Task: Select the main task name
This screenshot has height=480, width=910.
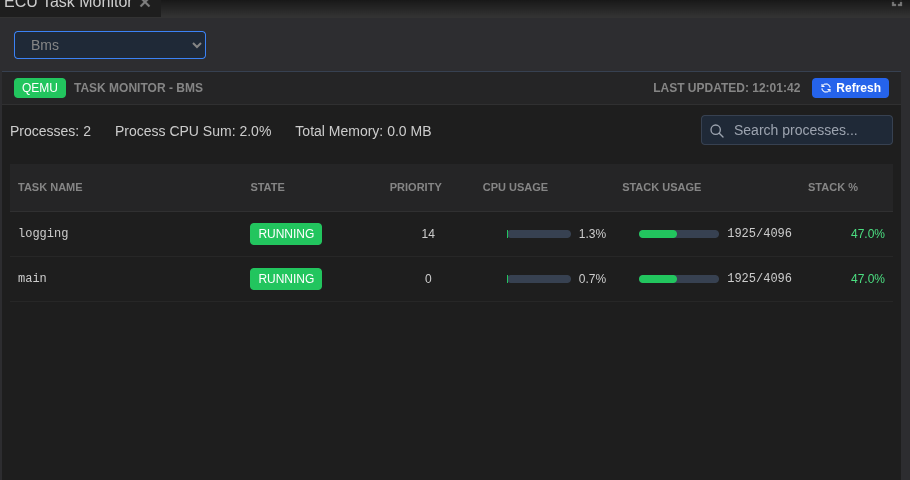Action: (32, 279)
